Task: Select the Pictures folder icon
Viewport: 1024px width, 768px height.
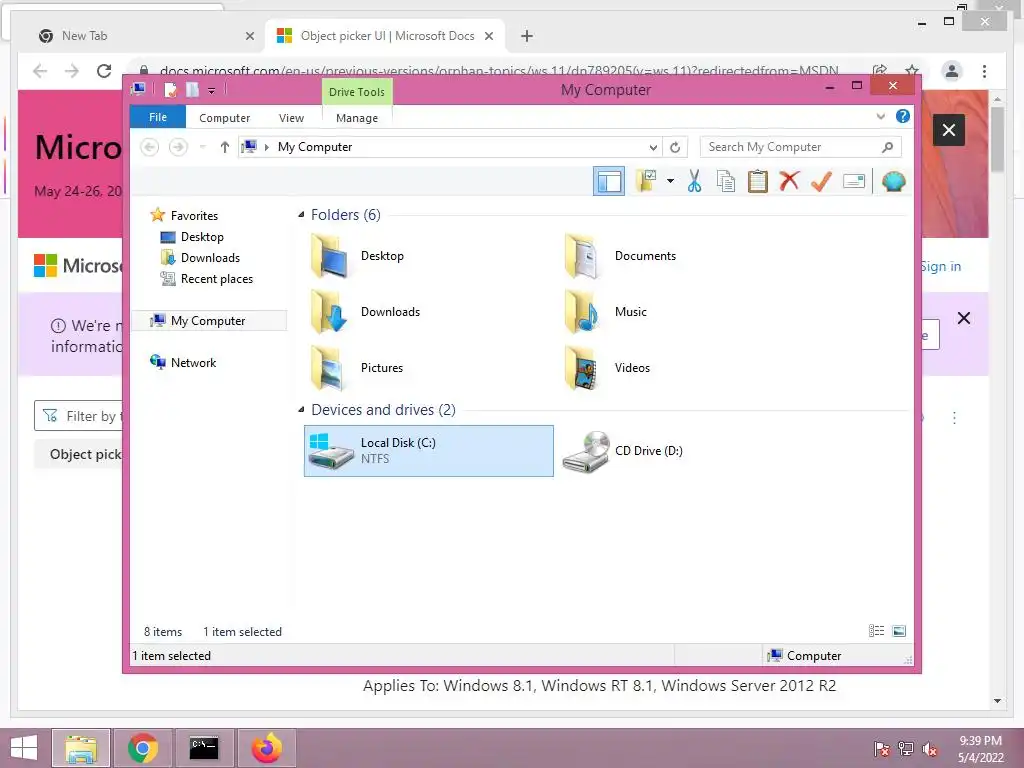Action: pyautogui.click(x=328, y=368)
